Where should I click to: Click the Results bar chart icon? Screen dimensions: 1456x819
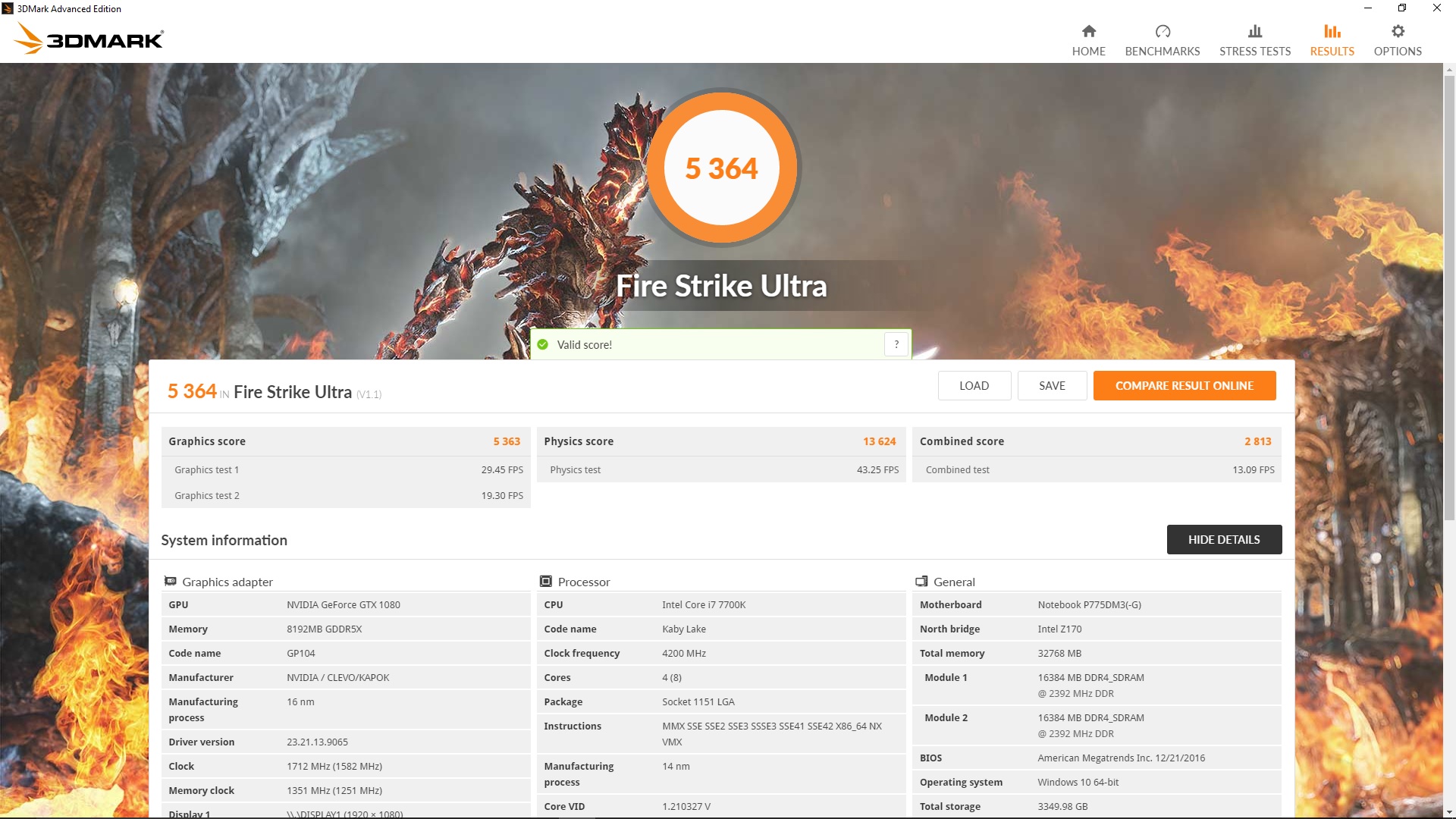pos(1332,31)
